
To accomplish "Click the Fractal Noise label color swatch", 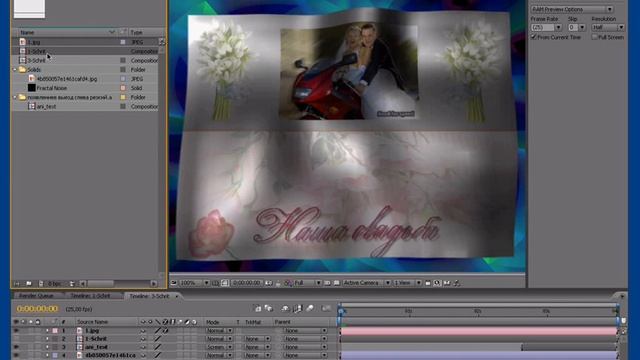I will (x=123, y=88).
